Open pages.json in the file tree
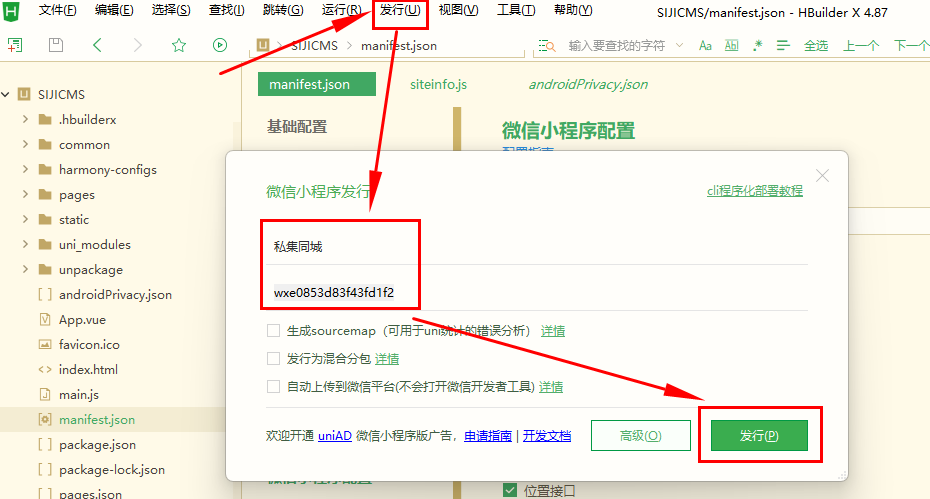Viewport: 930px width, 499px height. tap(90, 492)
